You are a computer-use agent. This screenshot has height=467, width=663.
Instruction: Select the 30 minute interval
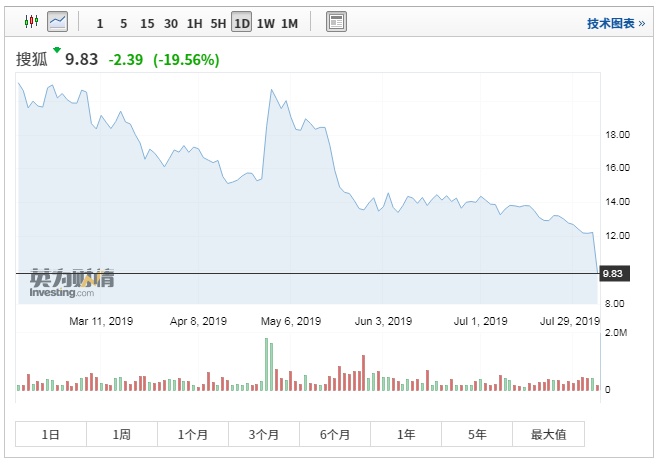point(171,23)
